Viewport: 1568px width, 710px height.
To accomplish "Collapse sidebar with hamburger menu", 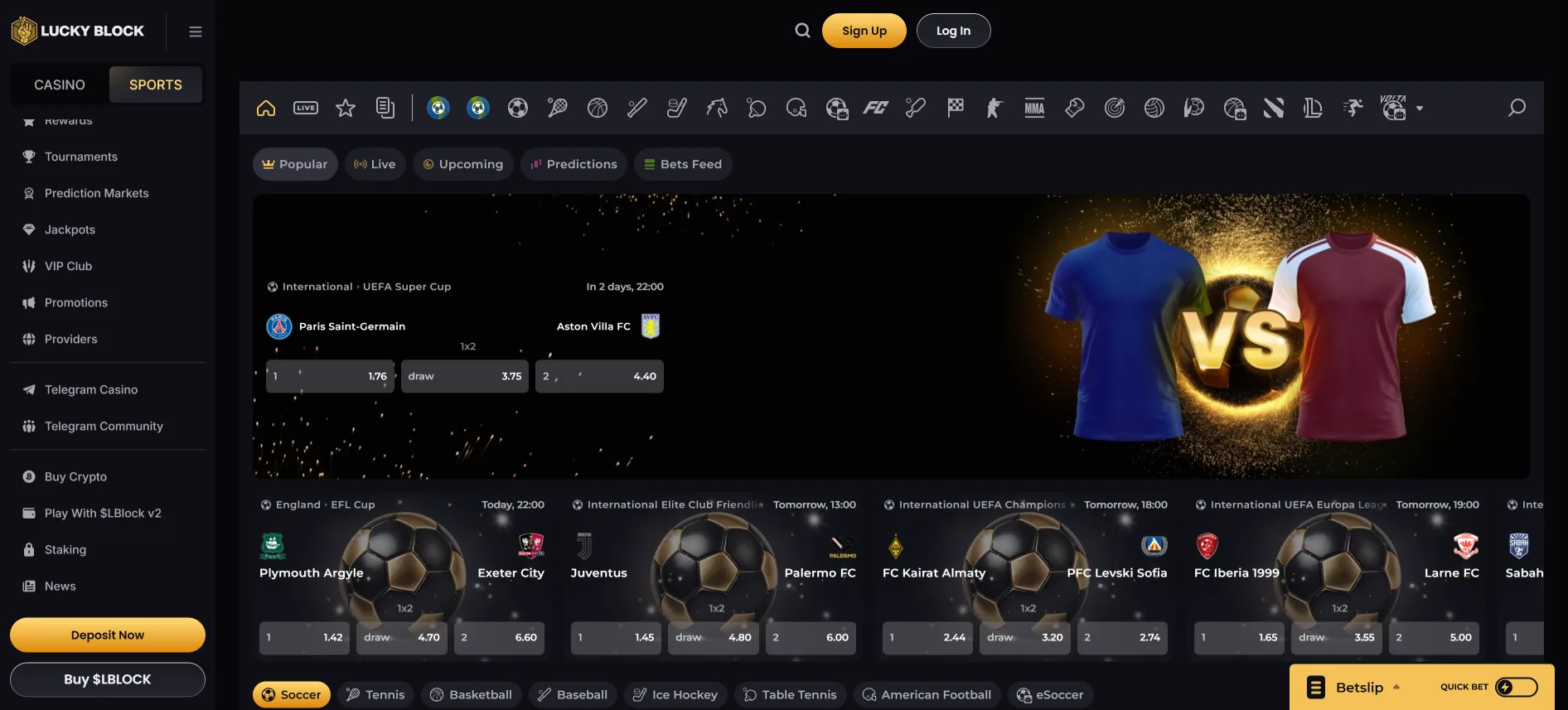I will coord(196,31).
